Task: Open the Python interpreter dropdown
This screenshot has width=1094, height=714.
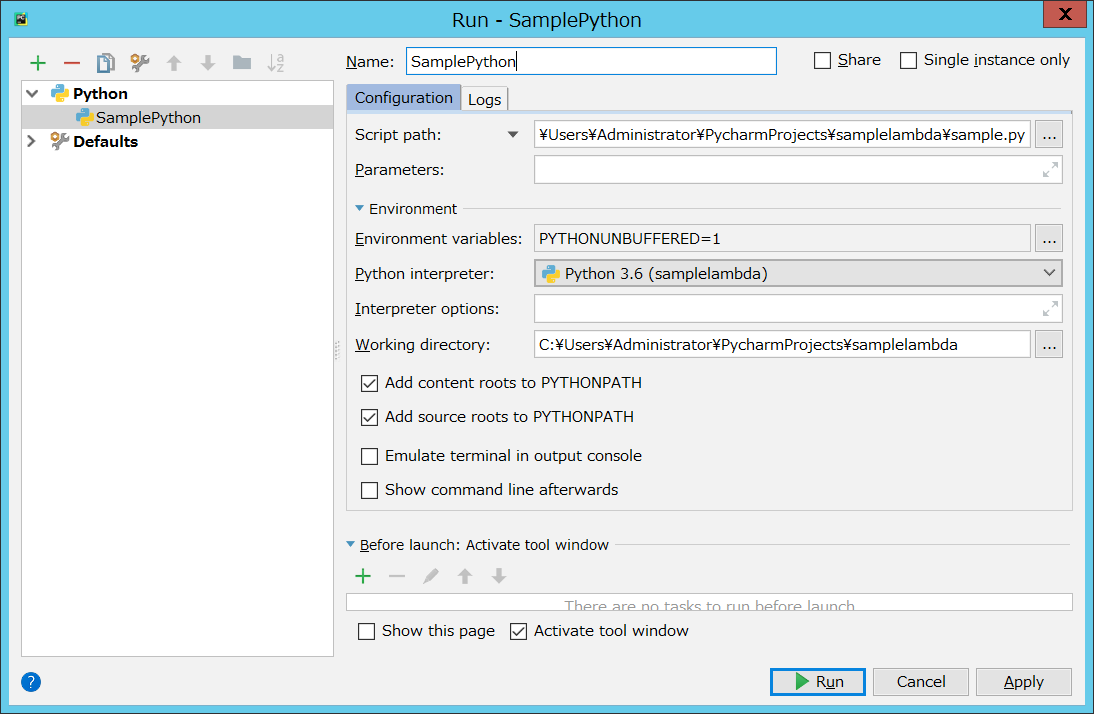Action: (1049, 273)
